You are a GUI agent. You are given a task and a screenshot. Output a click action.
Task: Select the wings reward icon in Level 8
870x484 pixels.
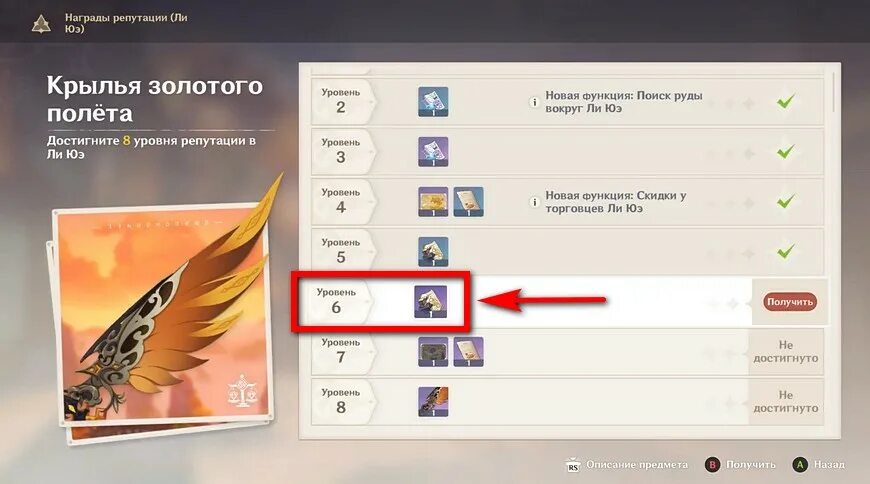[x=433, y=401]
